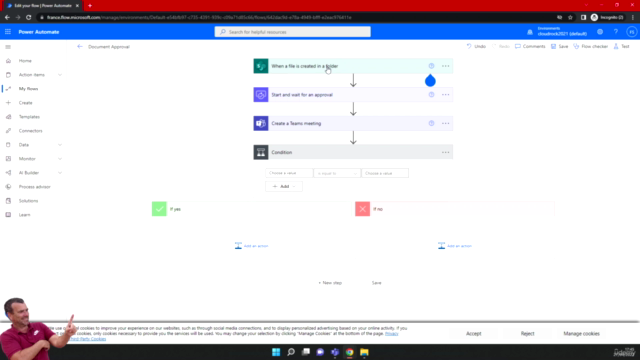Open Chrome from the taskbar
This screenshot has height=360, width=640.
(350, 352)
